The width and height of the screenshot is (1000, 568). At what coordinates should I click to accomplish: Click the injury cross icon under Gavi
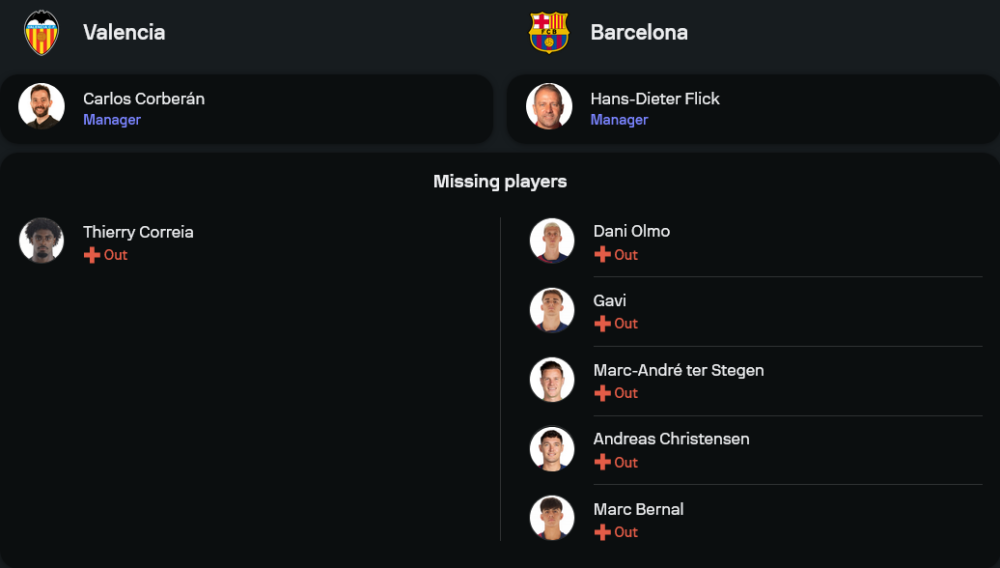[x=602, y=324]
